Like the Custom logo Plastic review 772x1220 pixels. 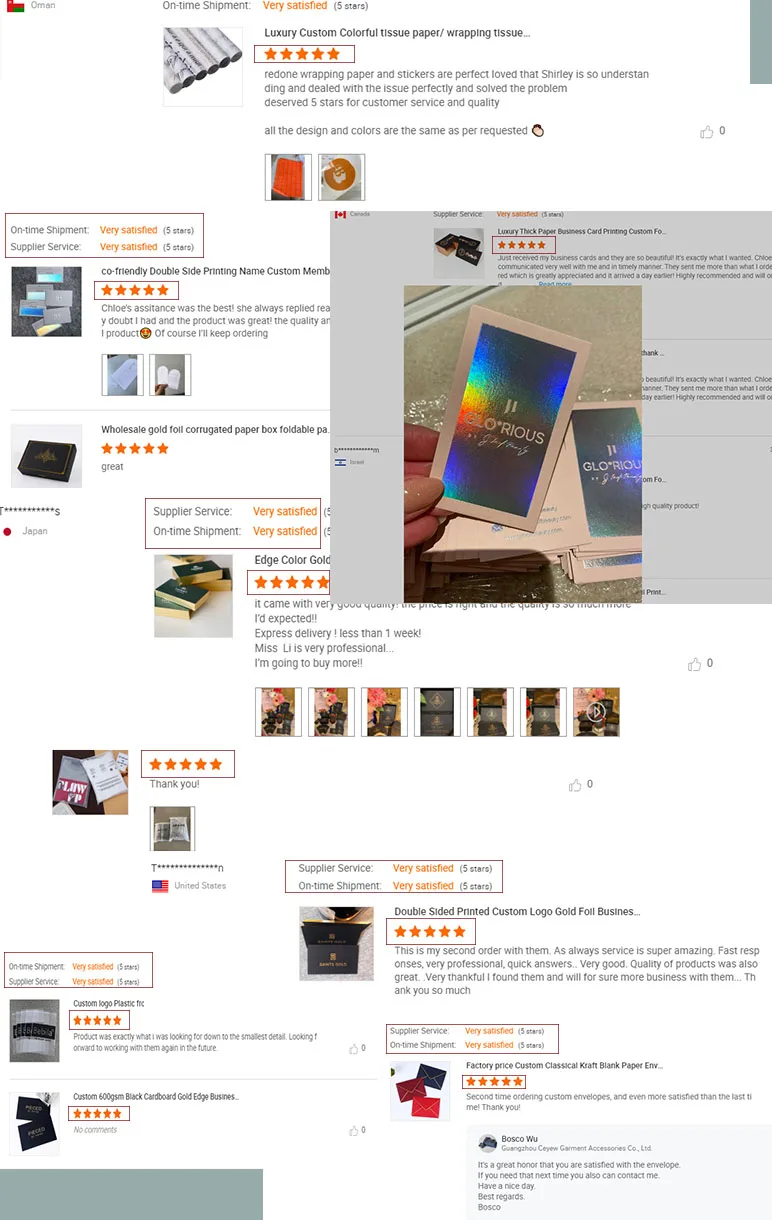[353, 1049]
